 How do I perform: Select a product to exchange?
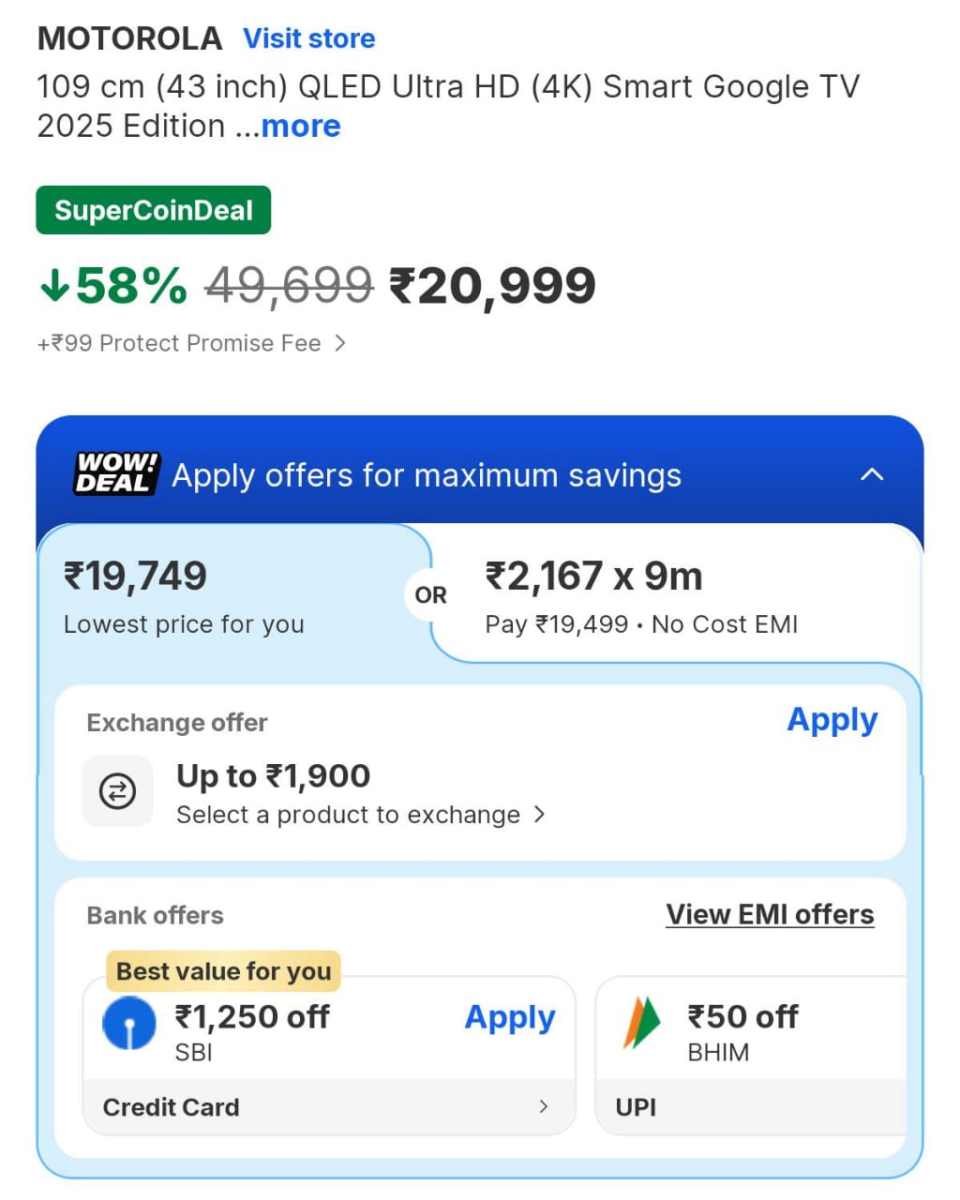360,814
